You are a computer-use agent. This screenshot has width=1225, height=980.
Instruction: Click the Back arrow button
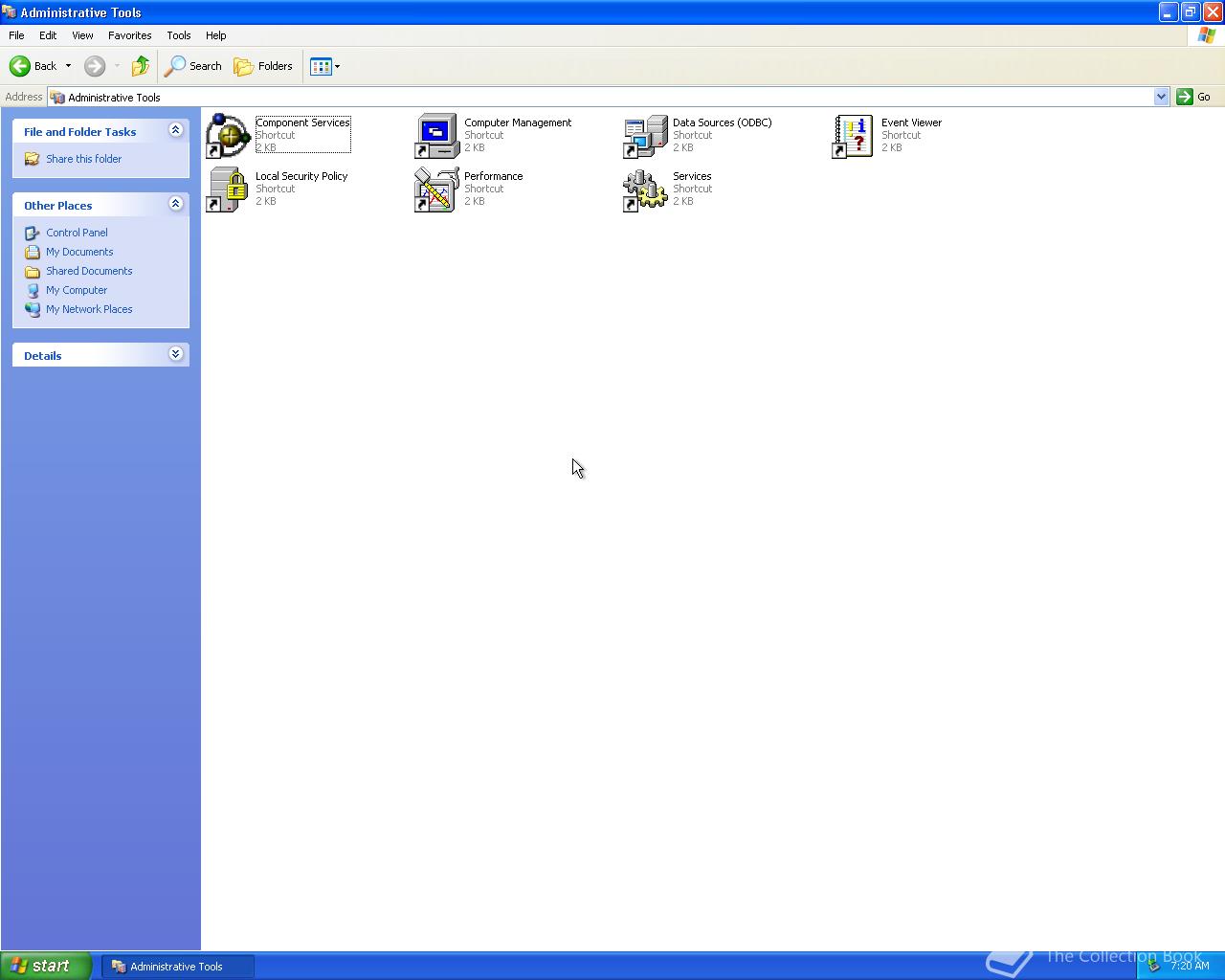pos(33,66)
